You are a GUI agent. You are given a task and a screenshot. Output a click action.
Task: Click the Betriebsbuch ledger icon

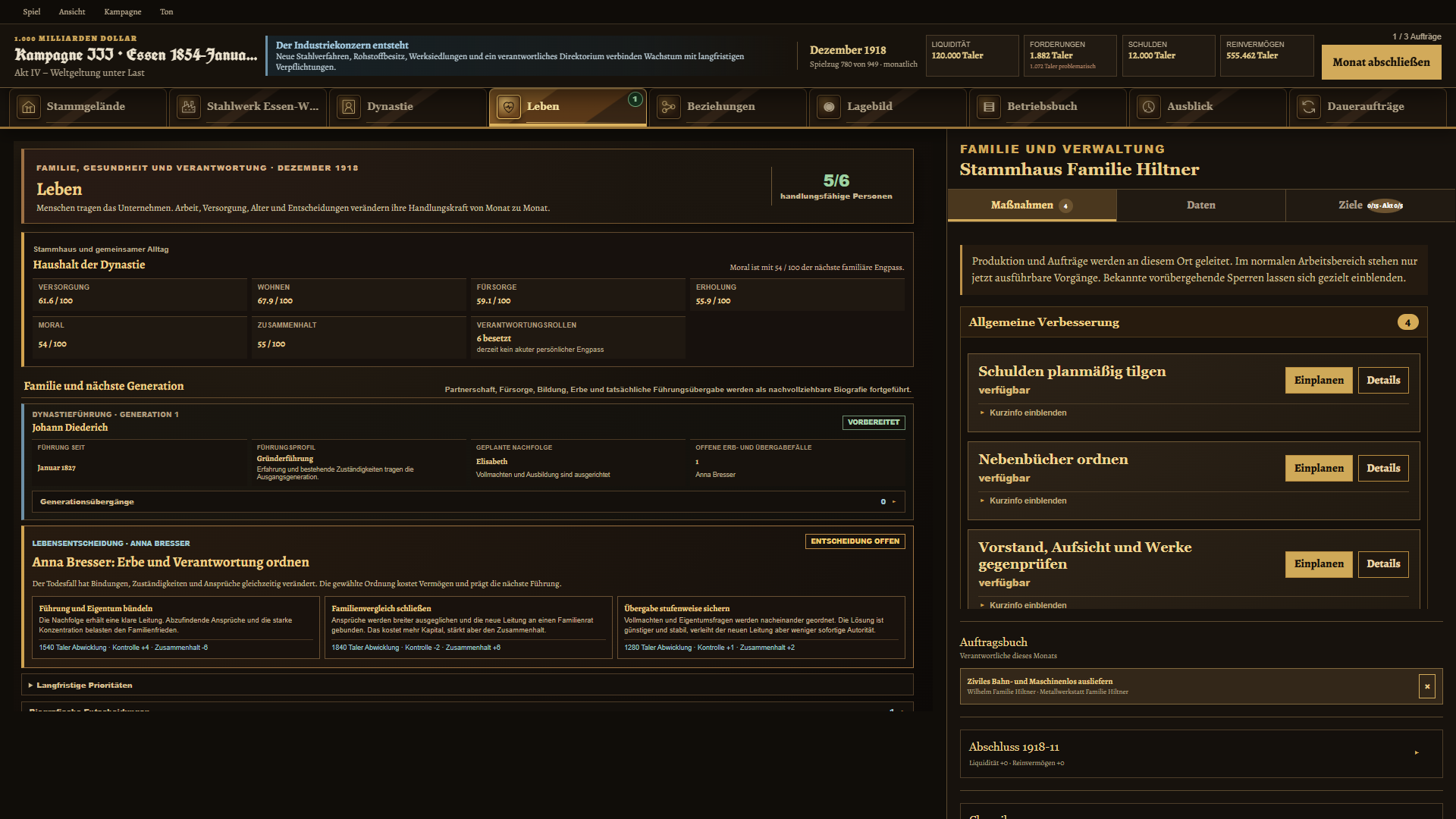(x=989, y=107)
